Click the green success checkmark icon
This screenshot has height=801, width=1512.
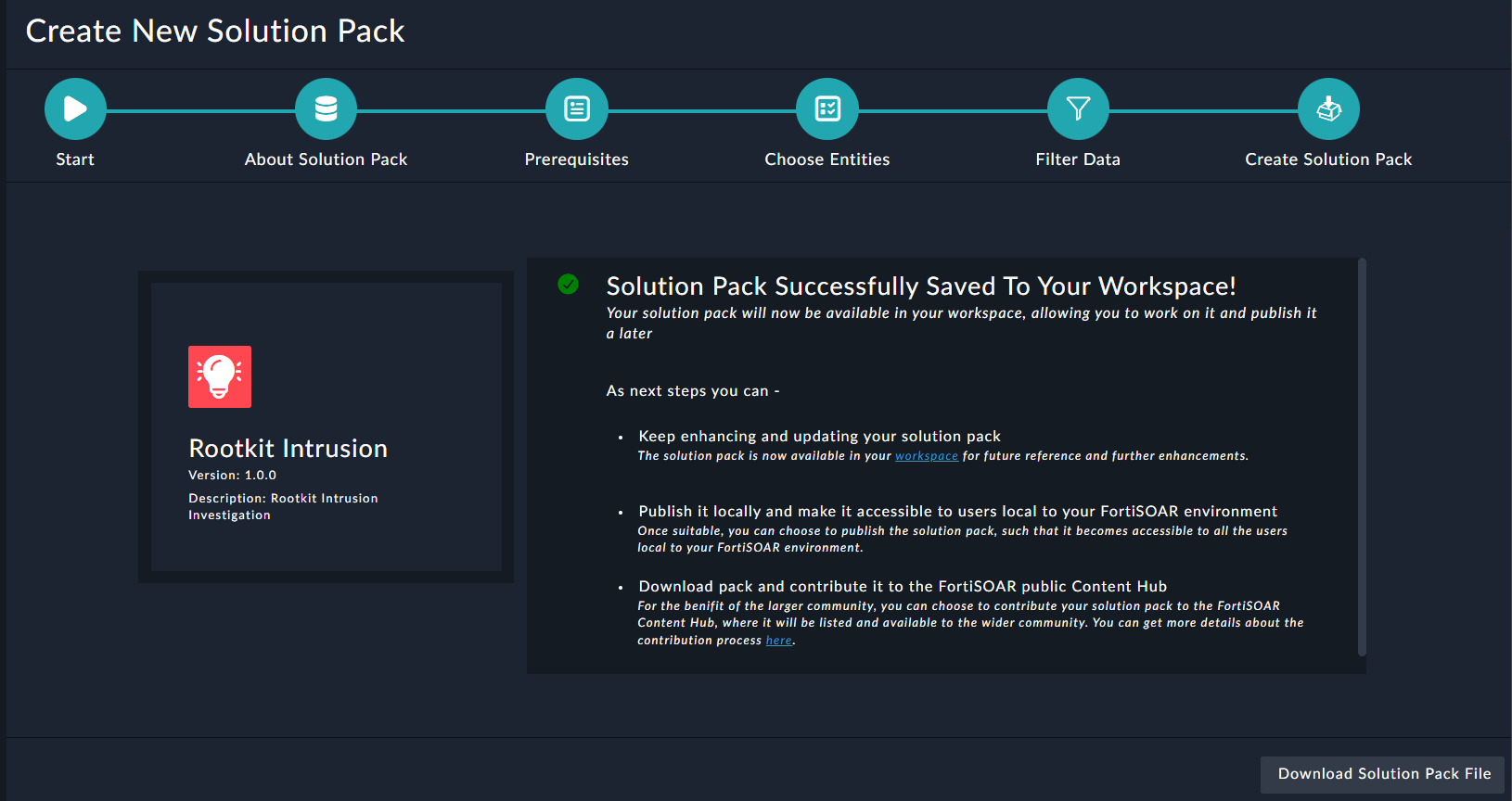(568, 286)
